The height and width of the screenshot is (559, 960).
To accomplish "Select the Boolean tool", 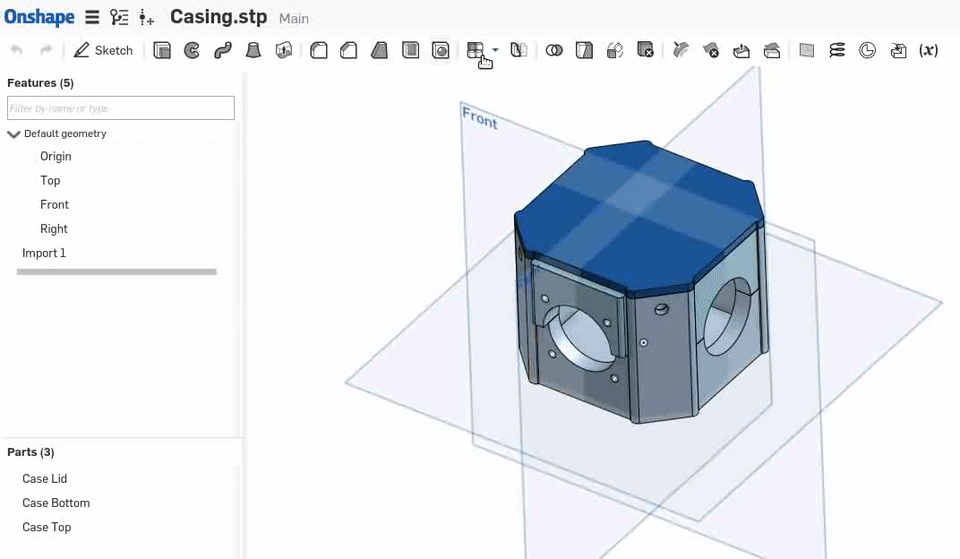I will click(x=554, y=50).
